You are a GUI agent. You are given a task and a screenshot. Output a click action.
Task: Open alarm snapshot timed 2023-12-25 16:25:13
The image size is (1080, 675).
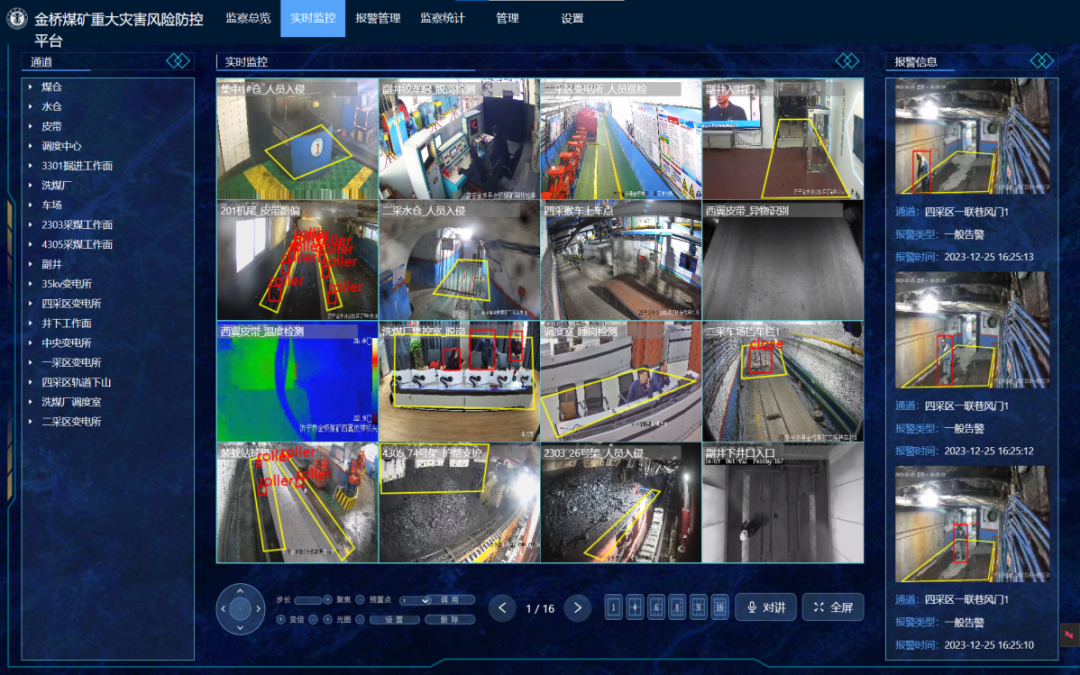(972, 136)
